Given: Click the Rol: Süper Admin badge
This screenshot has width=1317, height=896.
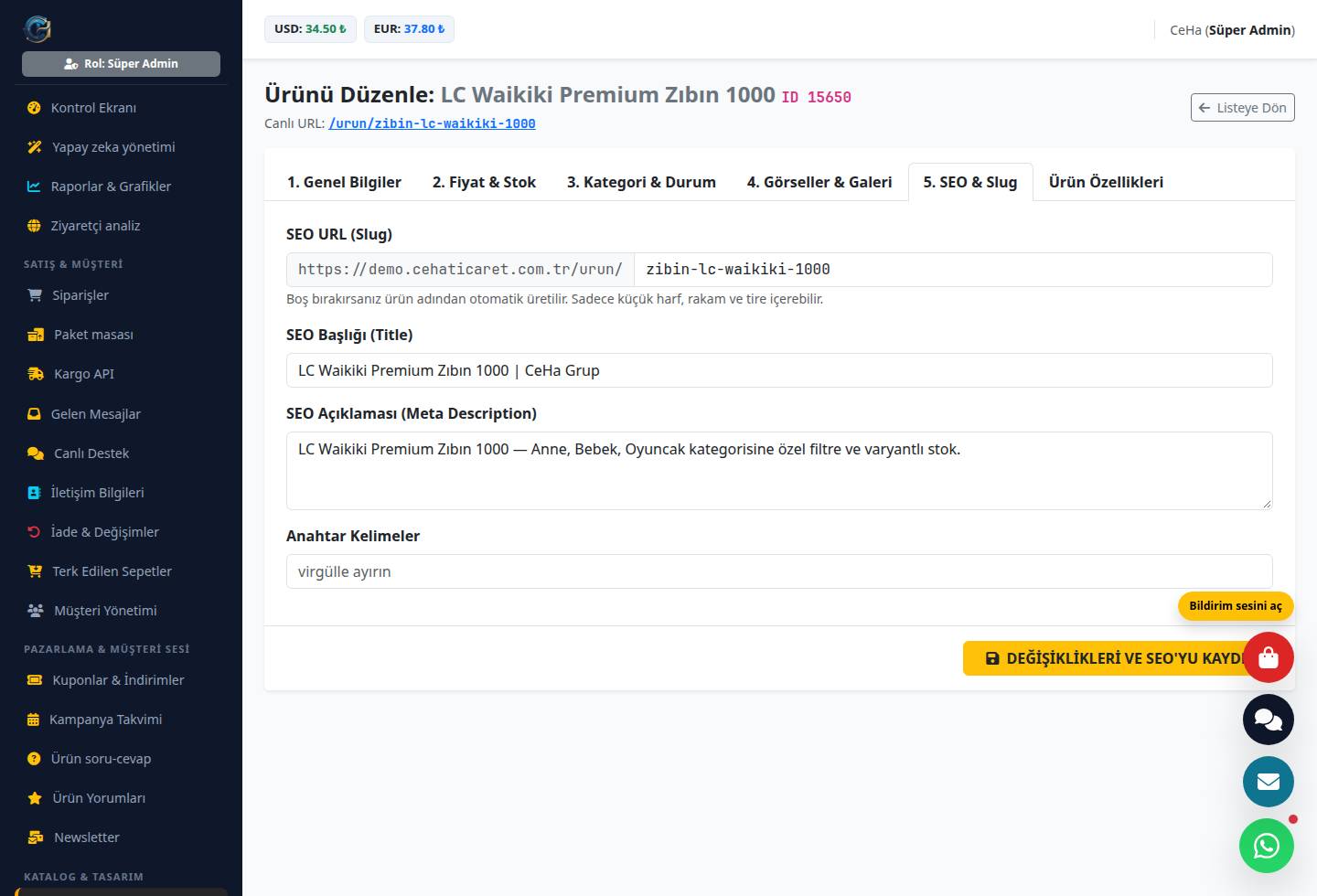Looking at the screenshot, I should pos(121,64).
